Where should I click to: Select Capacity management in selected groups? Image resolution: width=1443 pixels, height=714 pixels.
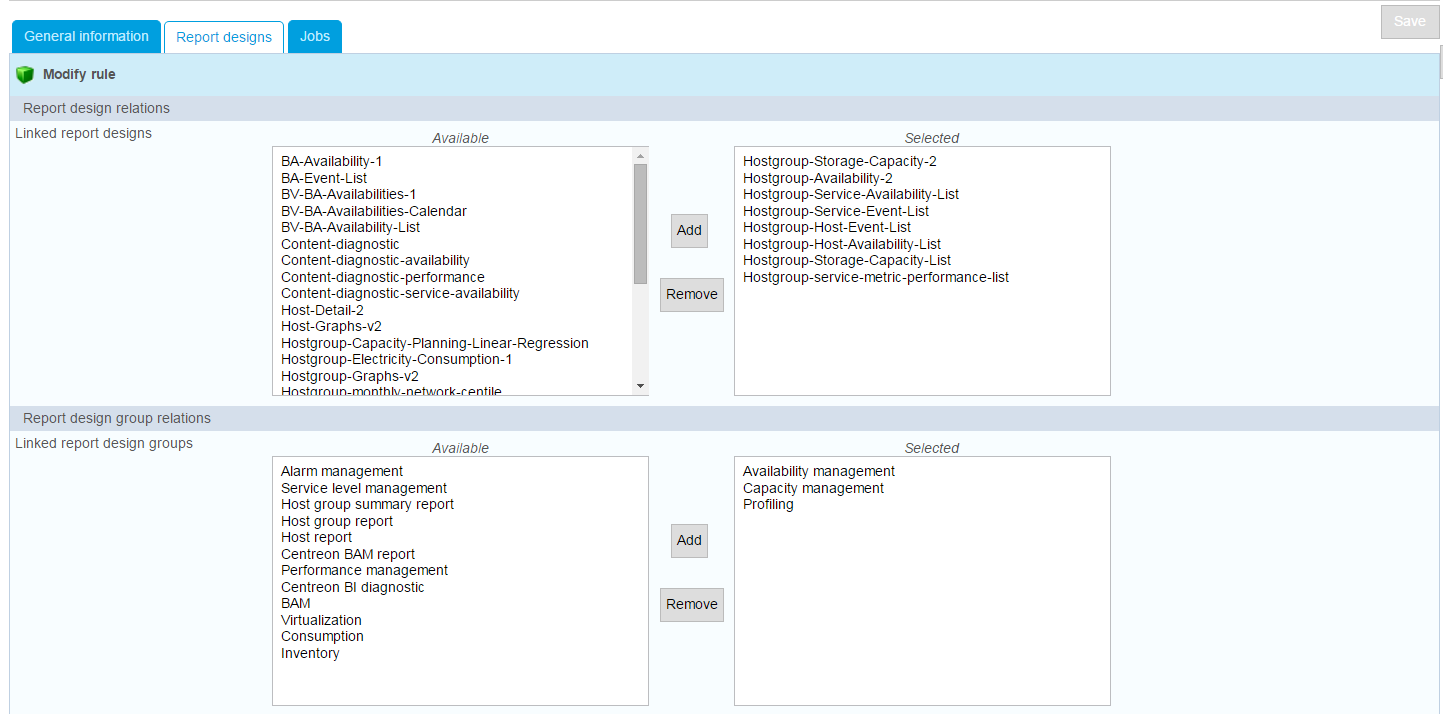813,488
